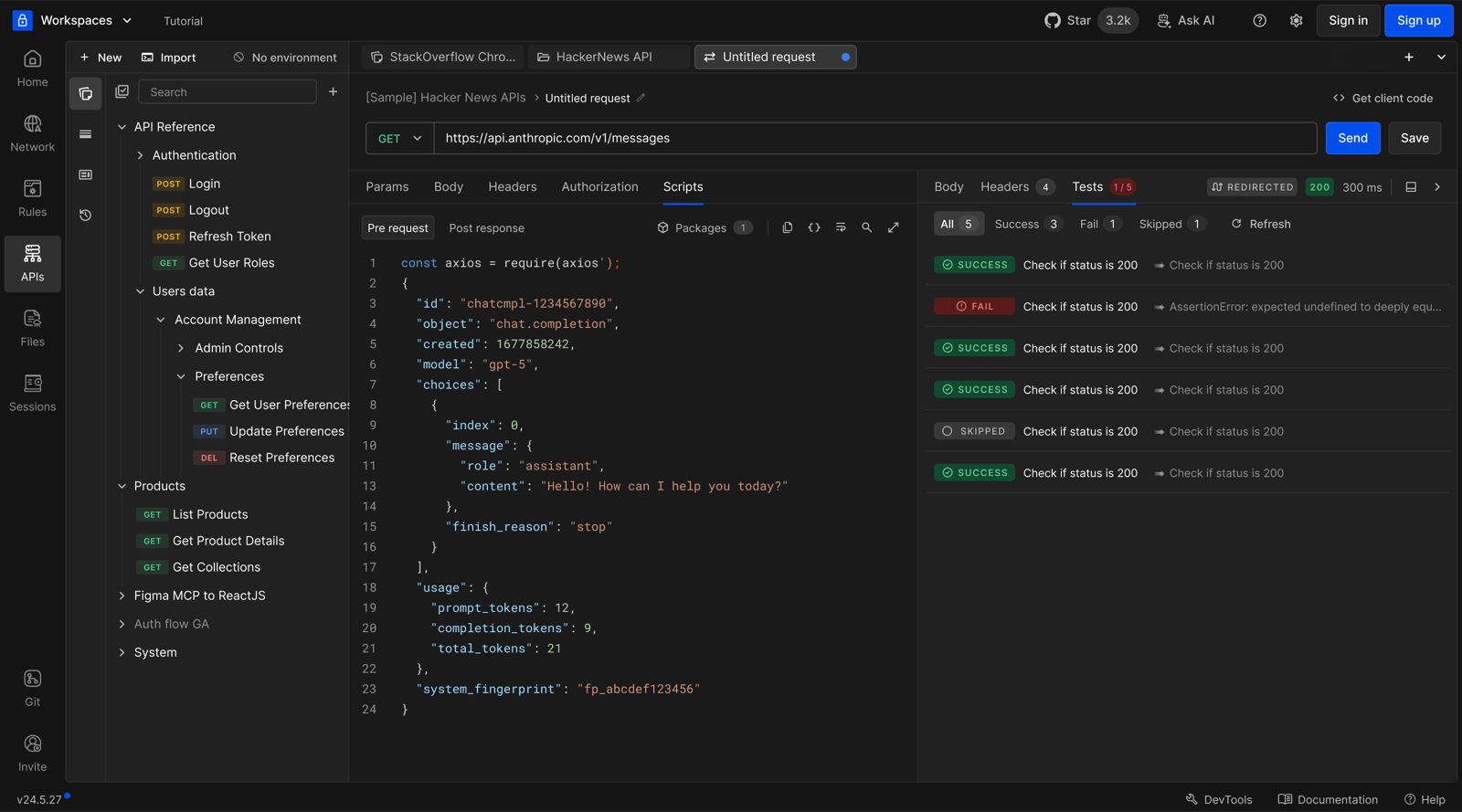Open the Rules sidebar section
This screenshot has width=1462, height=812.
point(32,199)
